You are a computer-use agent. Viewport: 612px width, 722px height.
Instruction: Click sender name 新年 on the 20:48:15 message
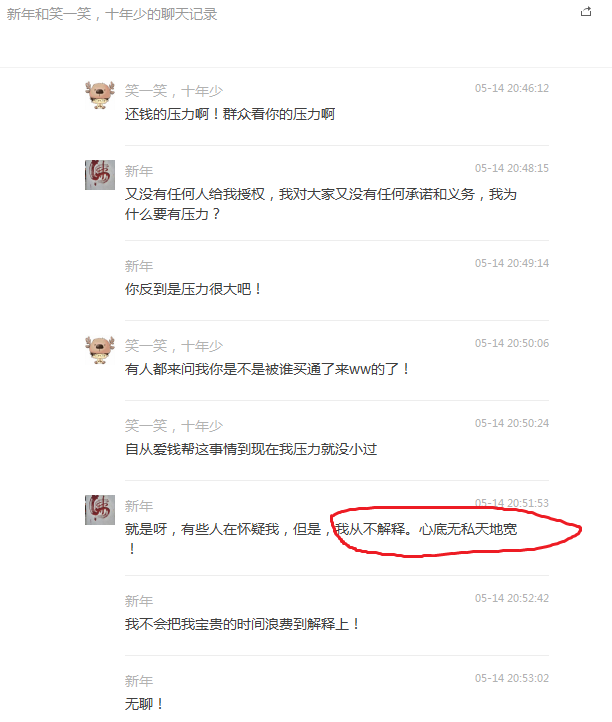tap(139, 171)
